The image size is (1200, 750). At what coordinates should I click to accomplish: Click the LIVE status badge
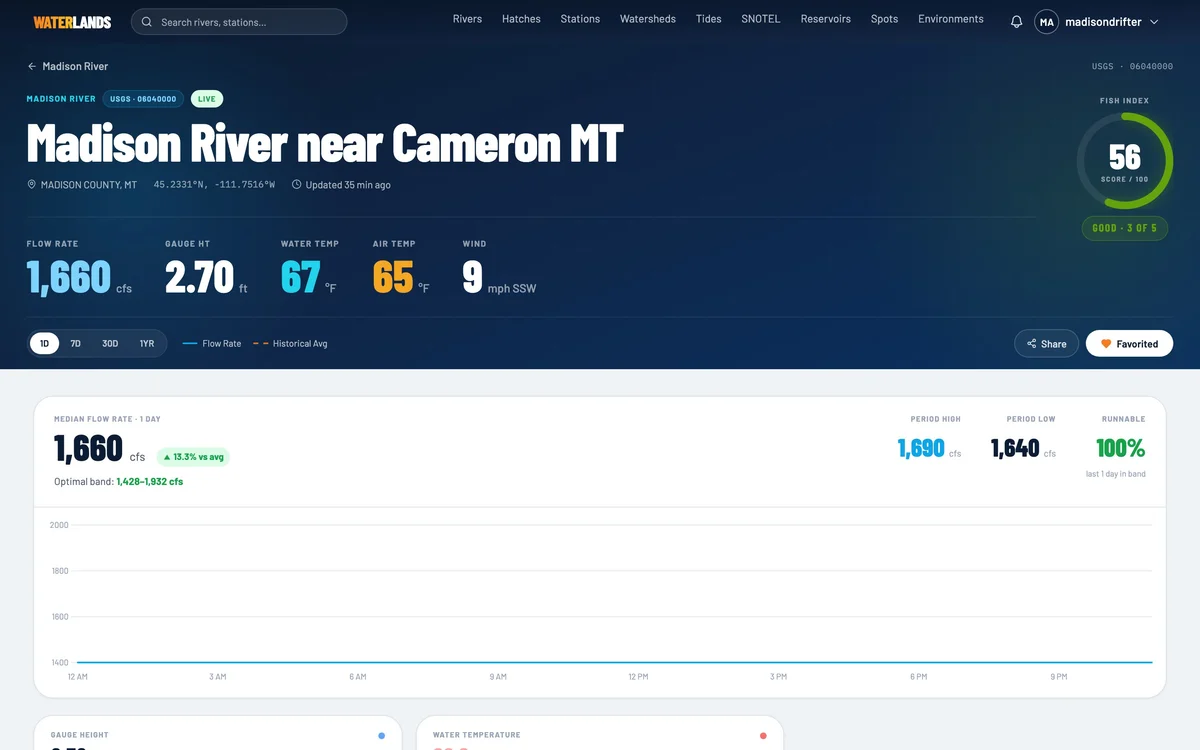pyautogui.click(x=207, y=99)
